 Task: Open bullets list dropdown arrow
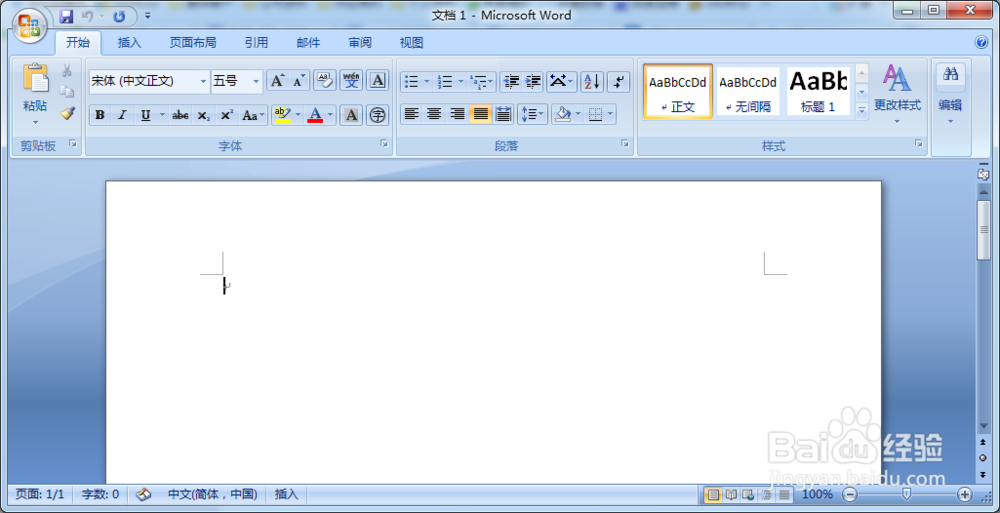(427, 81)
